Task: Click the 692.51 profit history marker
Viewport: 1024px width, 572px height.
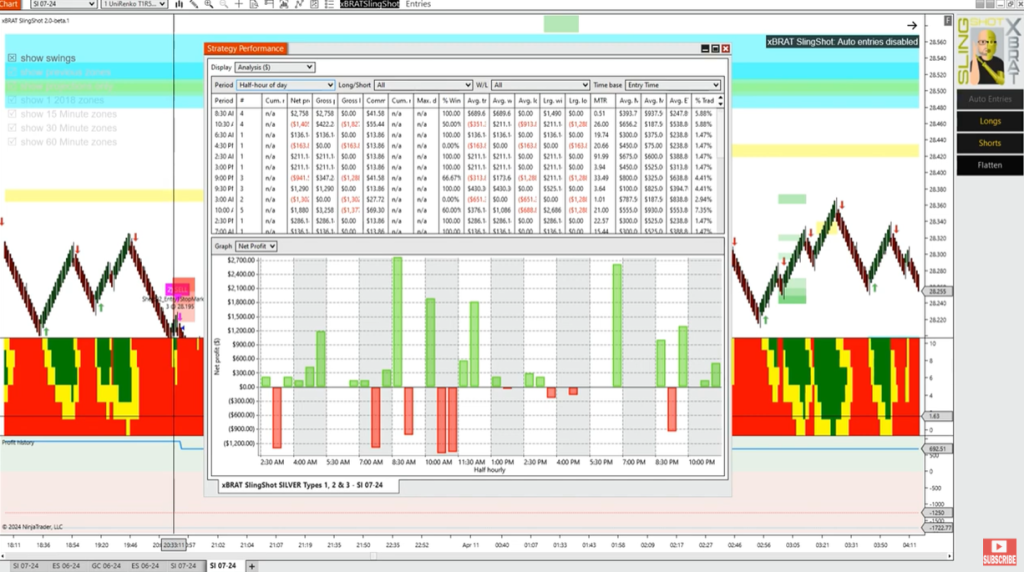Action: click(x=938, y=449)
